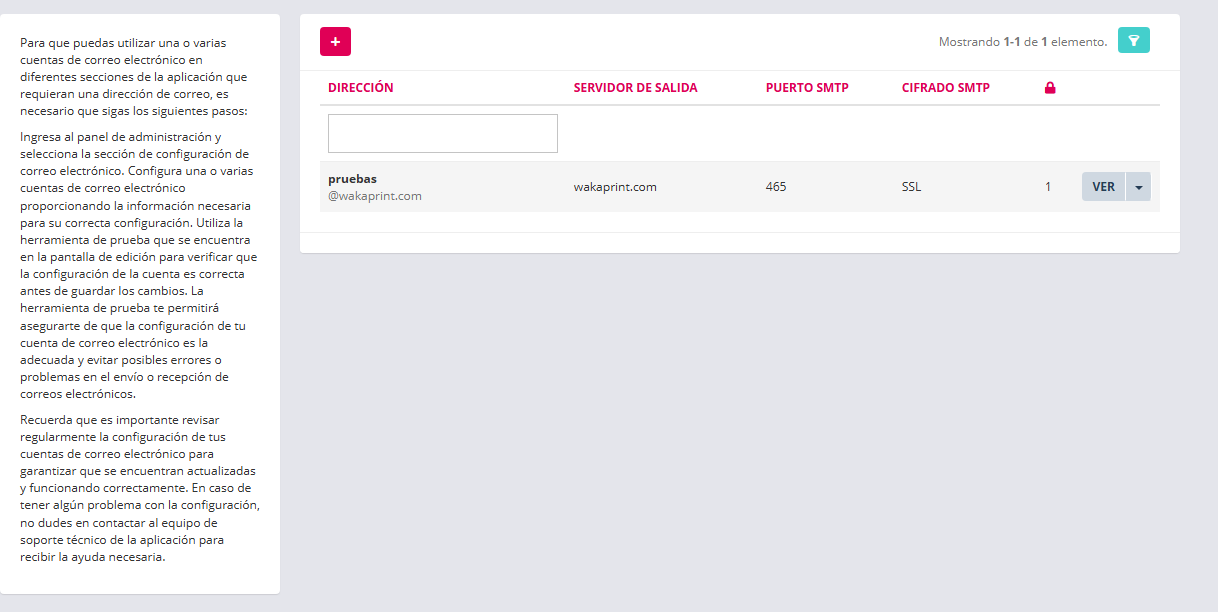Click the lock icon column header
1218x612 pixels.
point(1050,88)
